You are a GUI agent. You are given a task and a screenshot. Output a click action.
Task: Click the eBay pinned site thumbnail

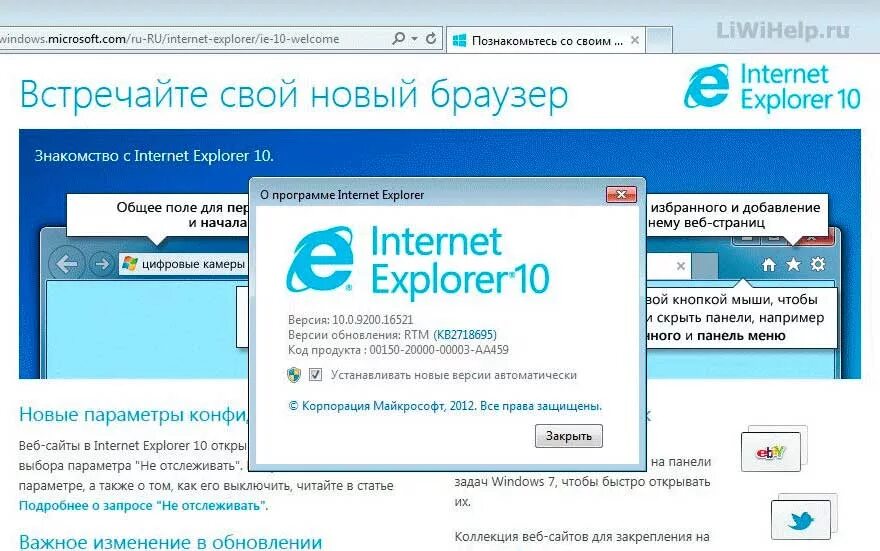(771, 452)
